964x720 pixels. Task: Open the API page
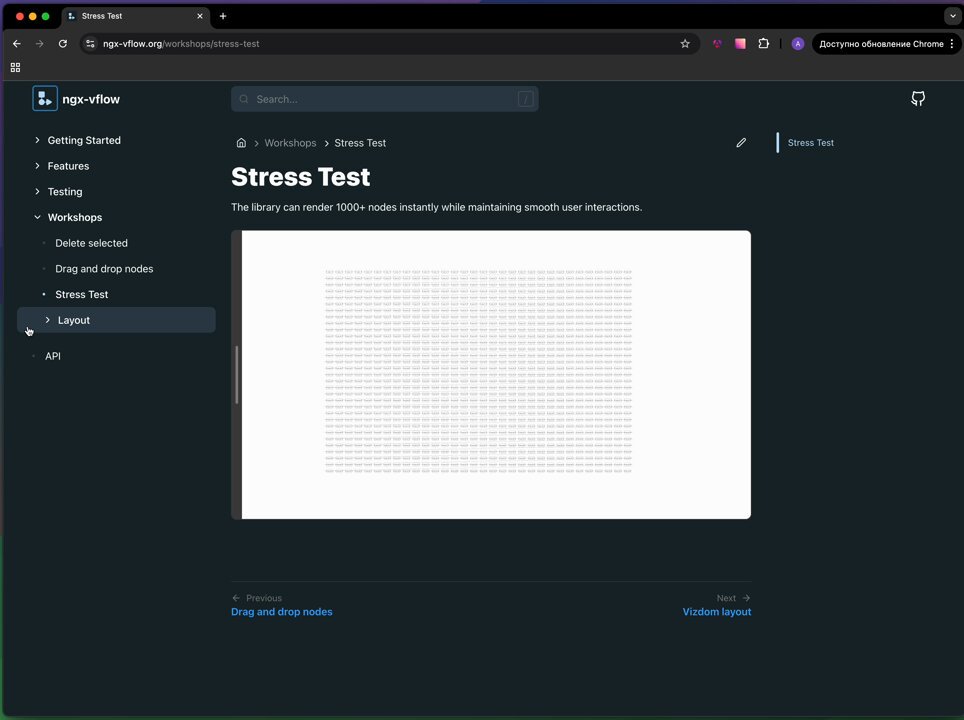[x=53, y=356]
